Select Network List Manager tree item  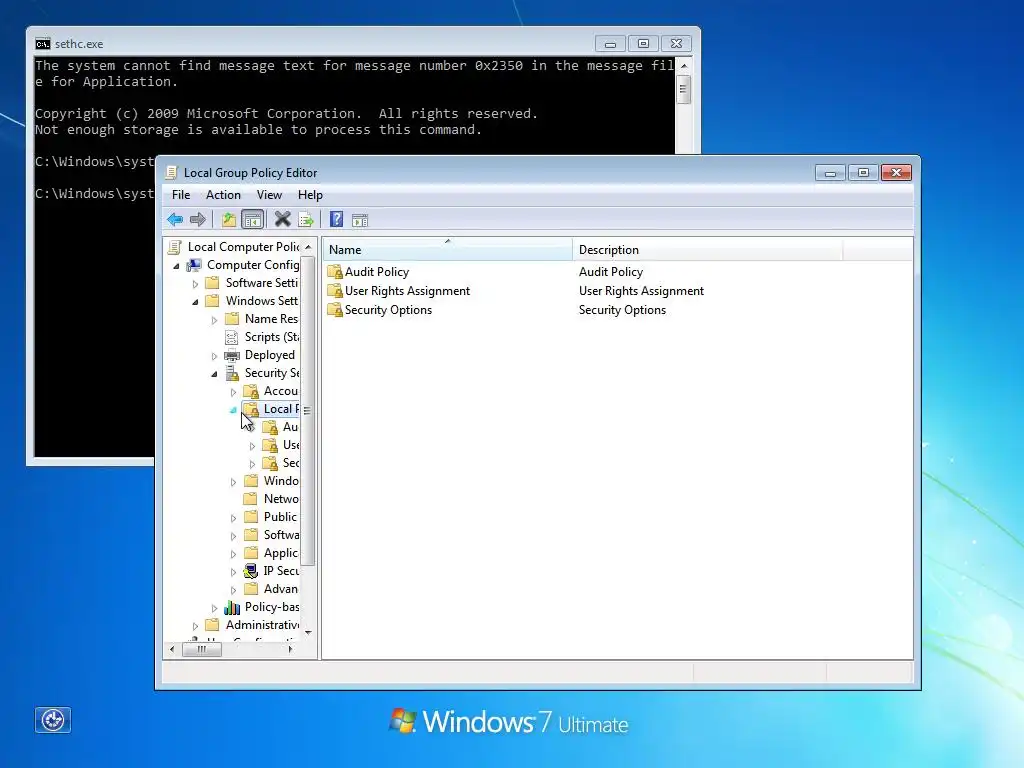(x=281, y=498)
